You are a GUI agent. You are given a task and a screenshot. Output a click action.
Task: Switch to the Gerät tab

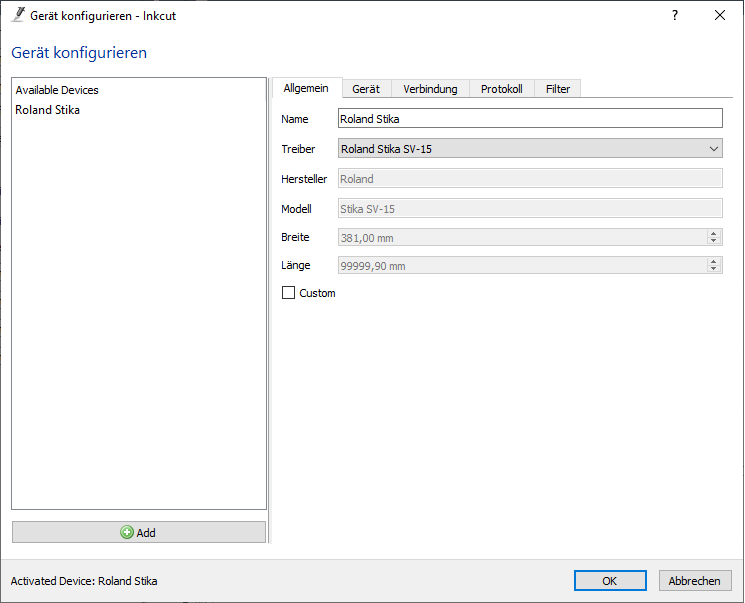click(366, 89)
